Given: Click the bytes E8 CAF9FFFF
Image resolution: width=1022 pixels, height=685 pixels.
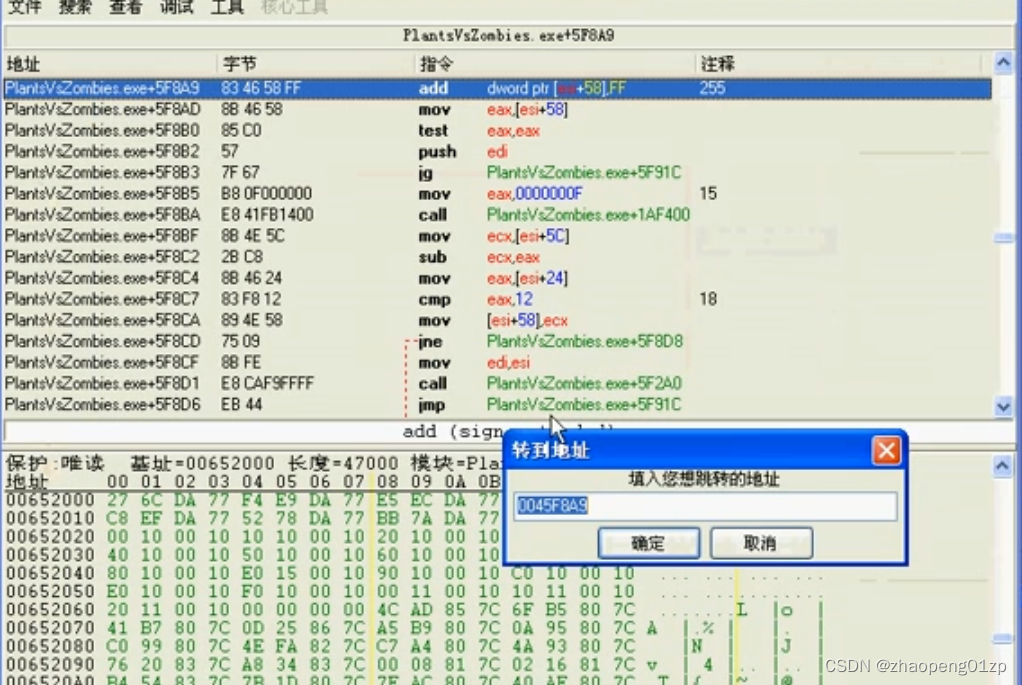Looking at the screenshot, I should point(267,383).
